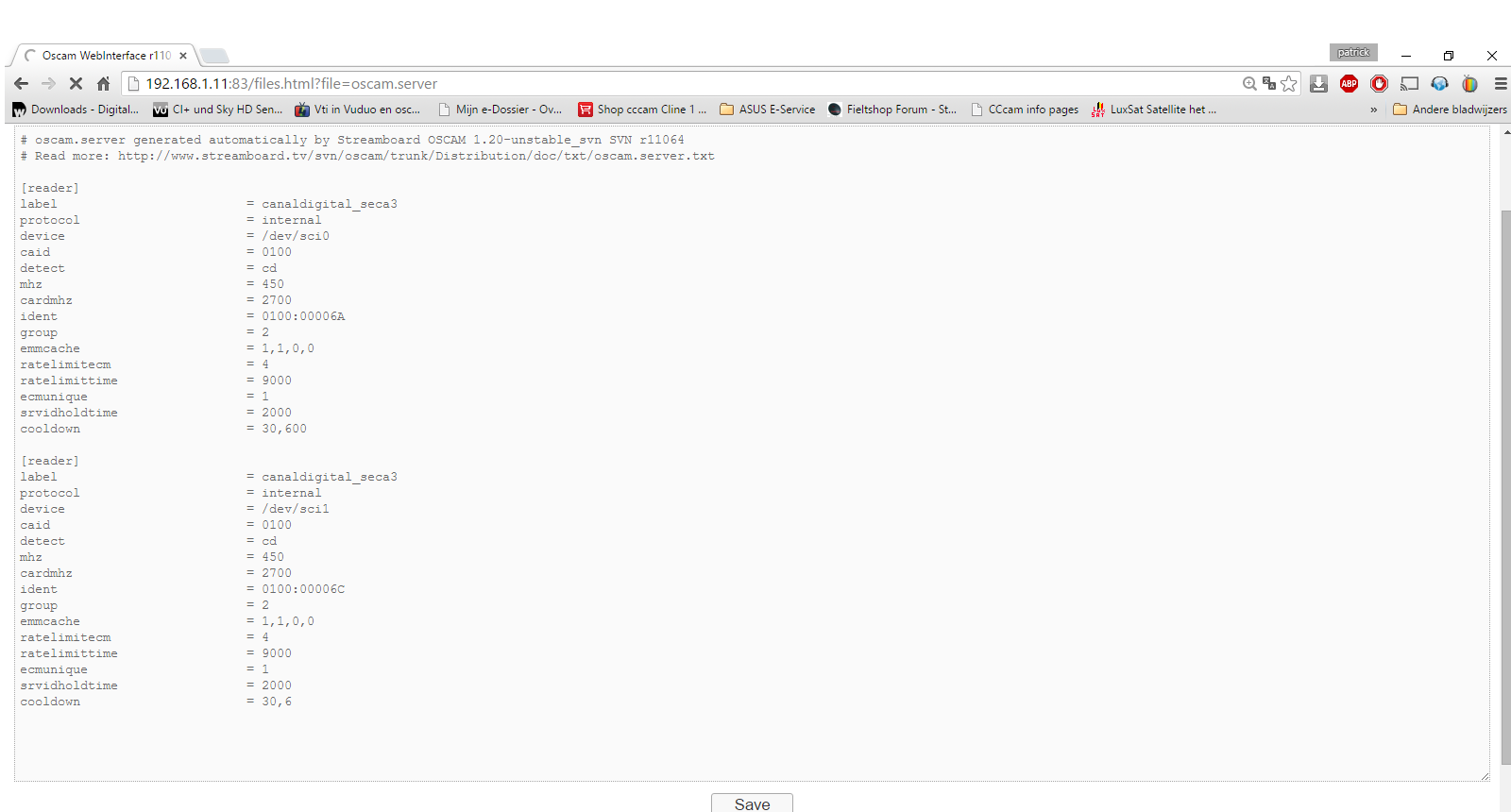
Task: Open Fieltshop Forum bookmark
Action: (892, 110)
